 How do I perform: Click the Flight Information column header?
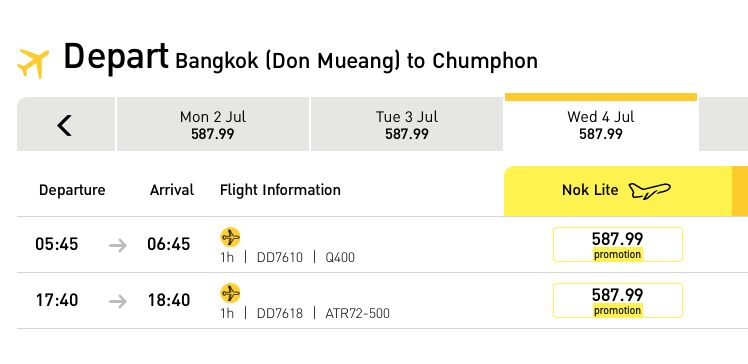(x=280, y=190)
